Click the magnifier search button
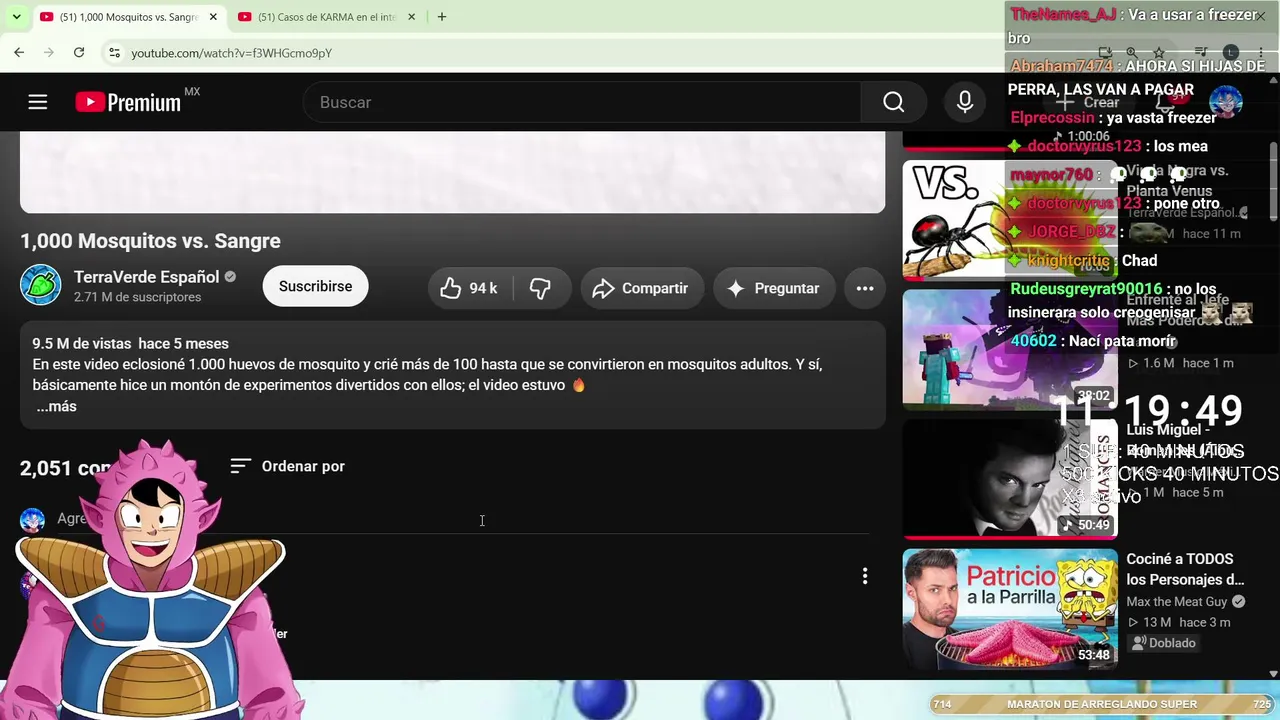Image resolution: width=1280 pixels, height=720 pixels. (893, 102)
